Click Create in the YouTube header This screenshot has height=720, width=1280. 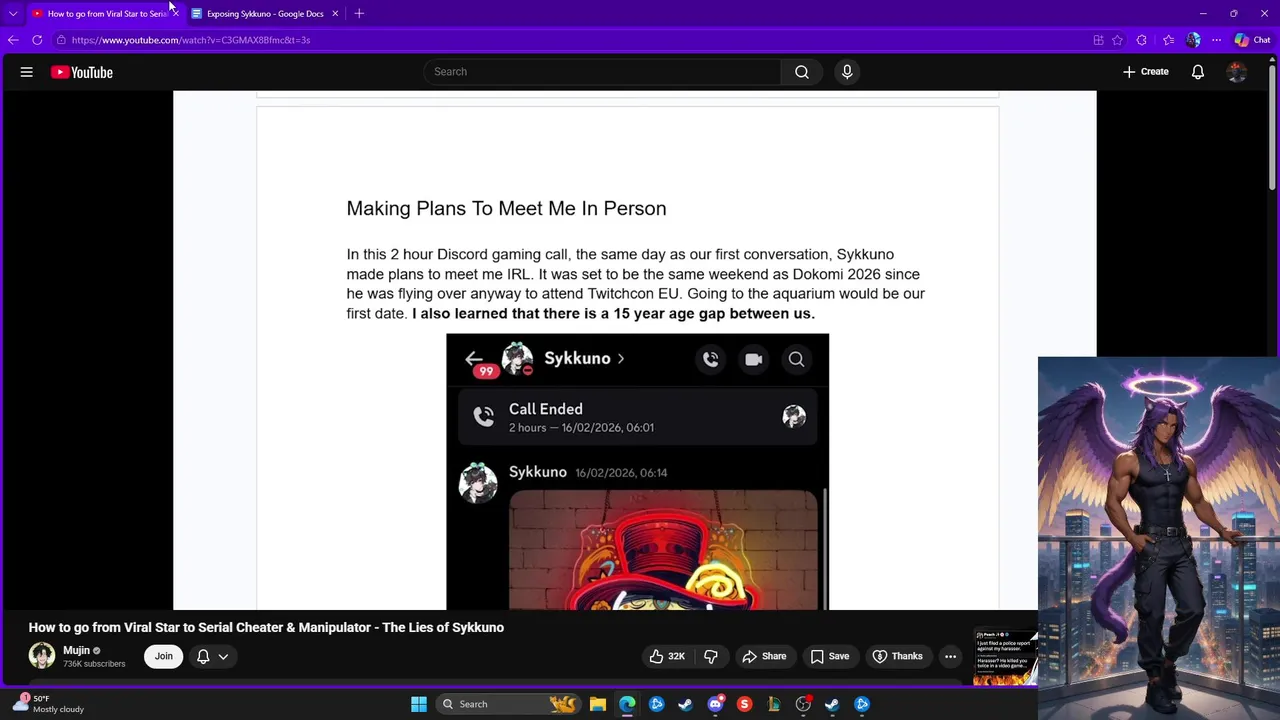click(1146, 72)
